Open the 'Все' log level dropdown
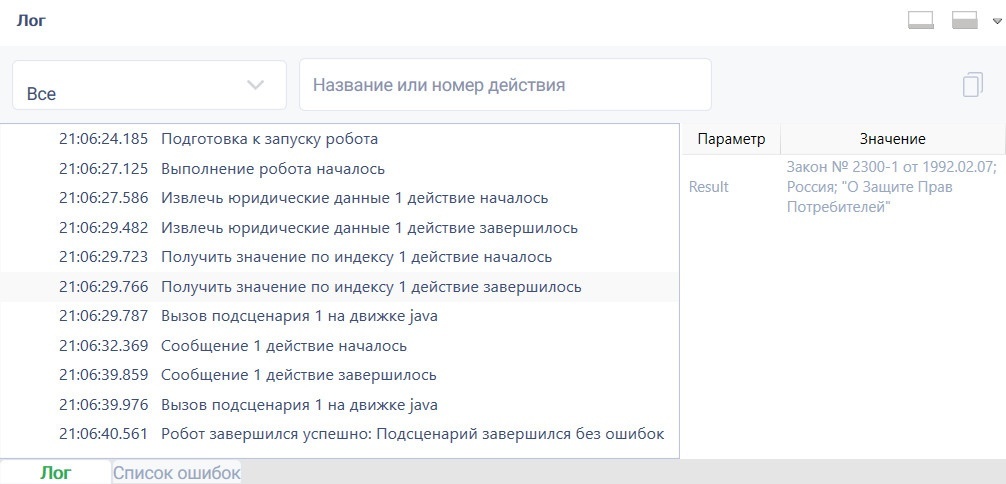This screenshot has height=484, width=1006. pos(149,85)
